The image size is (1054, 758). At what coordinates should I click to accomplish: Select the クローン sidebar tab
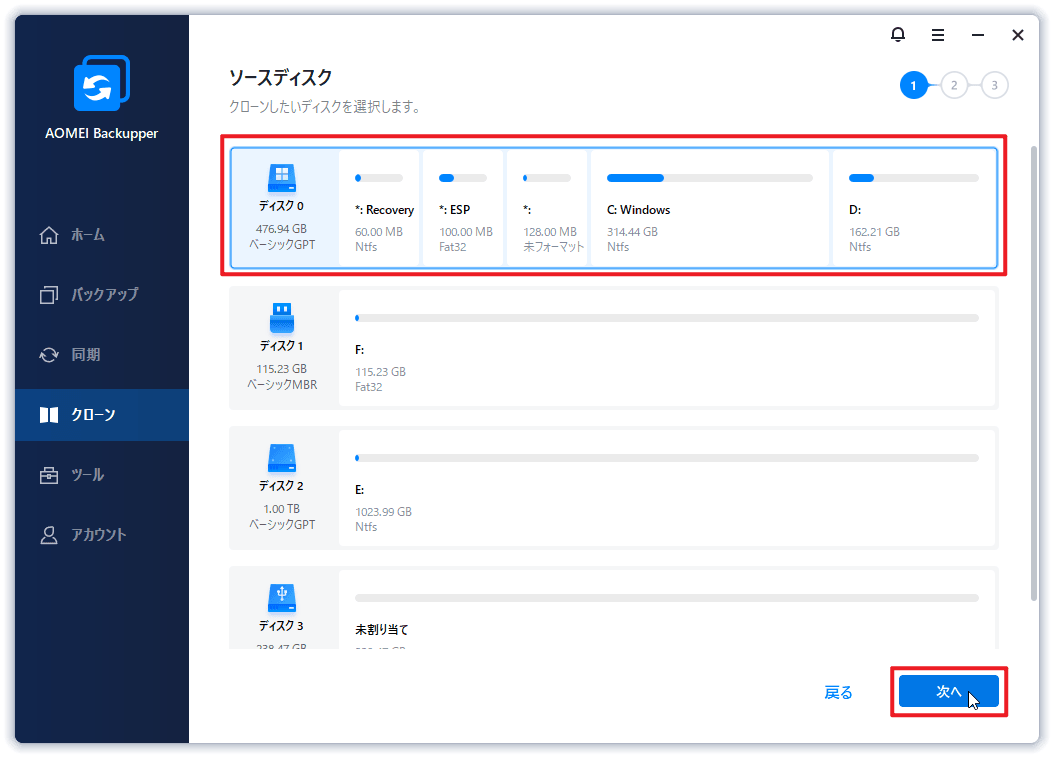coord(102,415)
